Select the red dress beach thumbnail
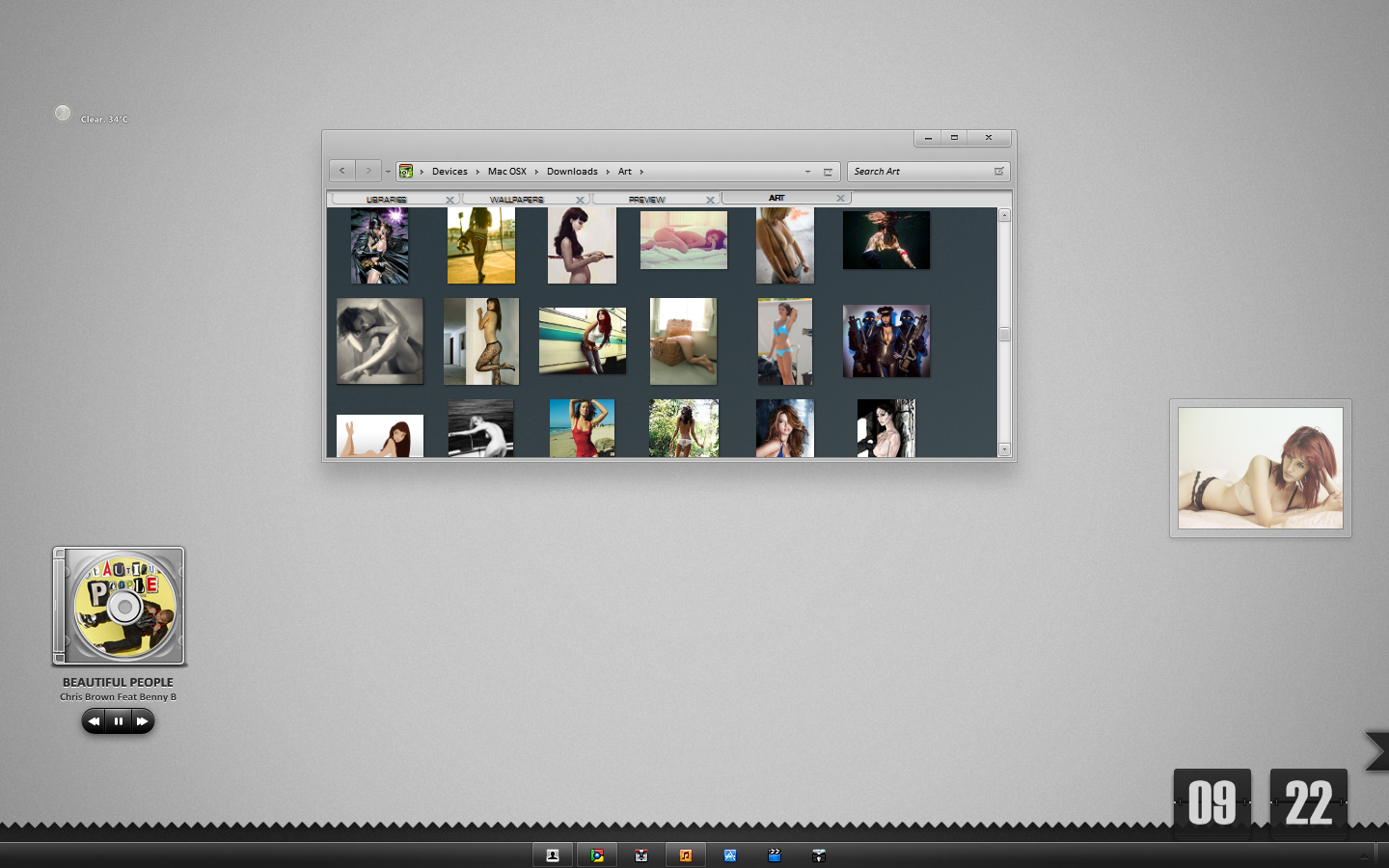The image size is (1389, 868). [x=583, y=428]
